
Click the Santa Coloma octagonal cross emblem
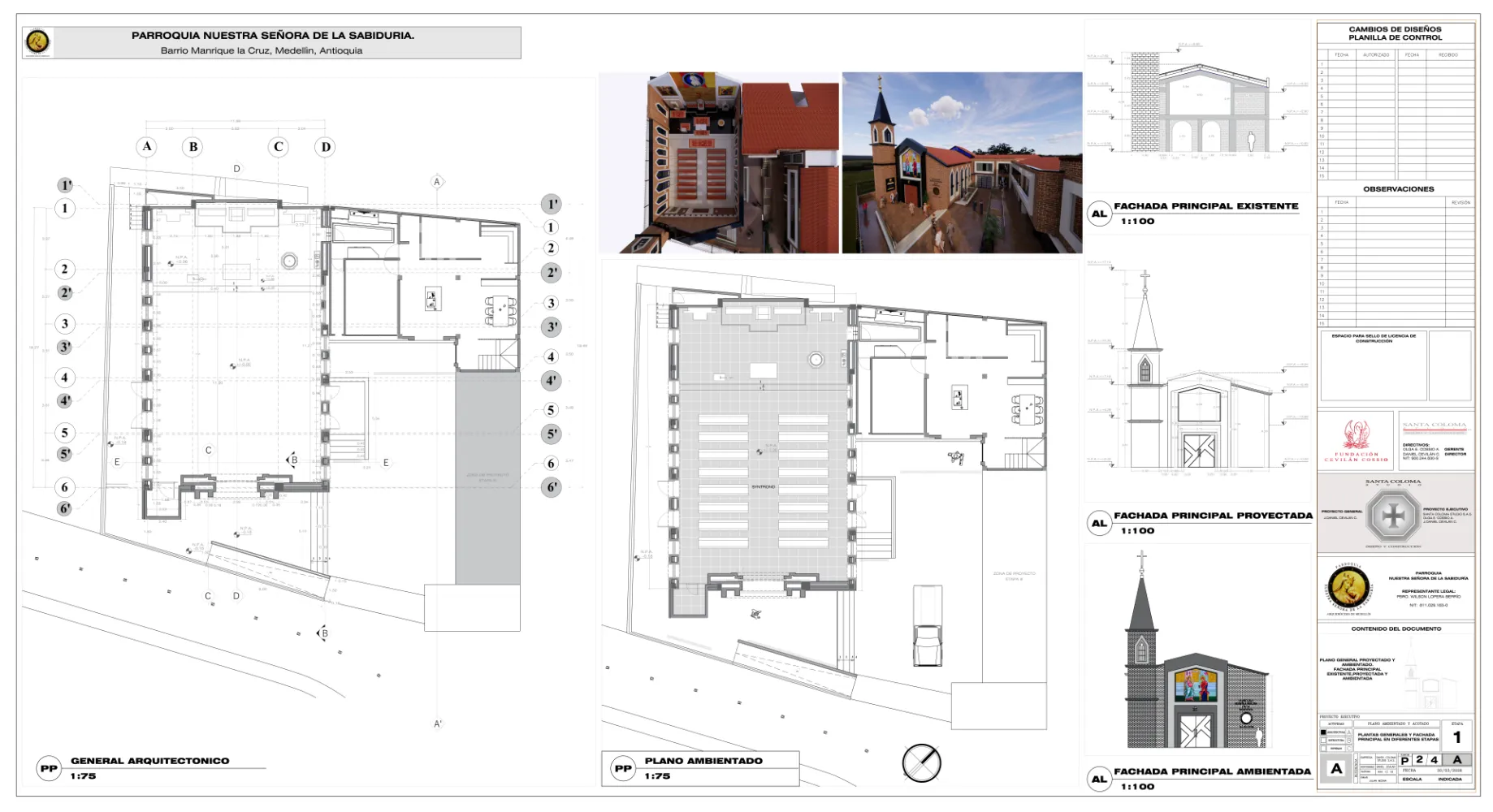tap(1393, 516)
